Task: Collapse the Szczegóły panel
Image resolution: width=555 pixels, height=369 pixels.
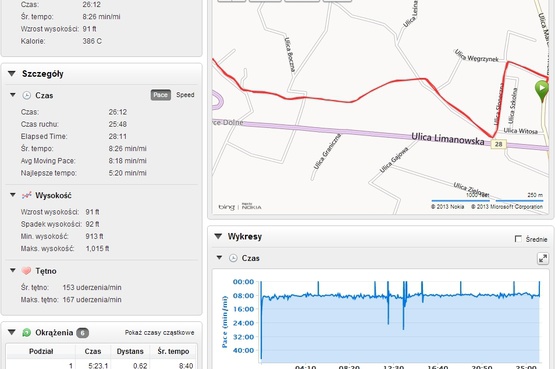Action: 12,74
